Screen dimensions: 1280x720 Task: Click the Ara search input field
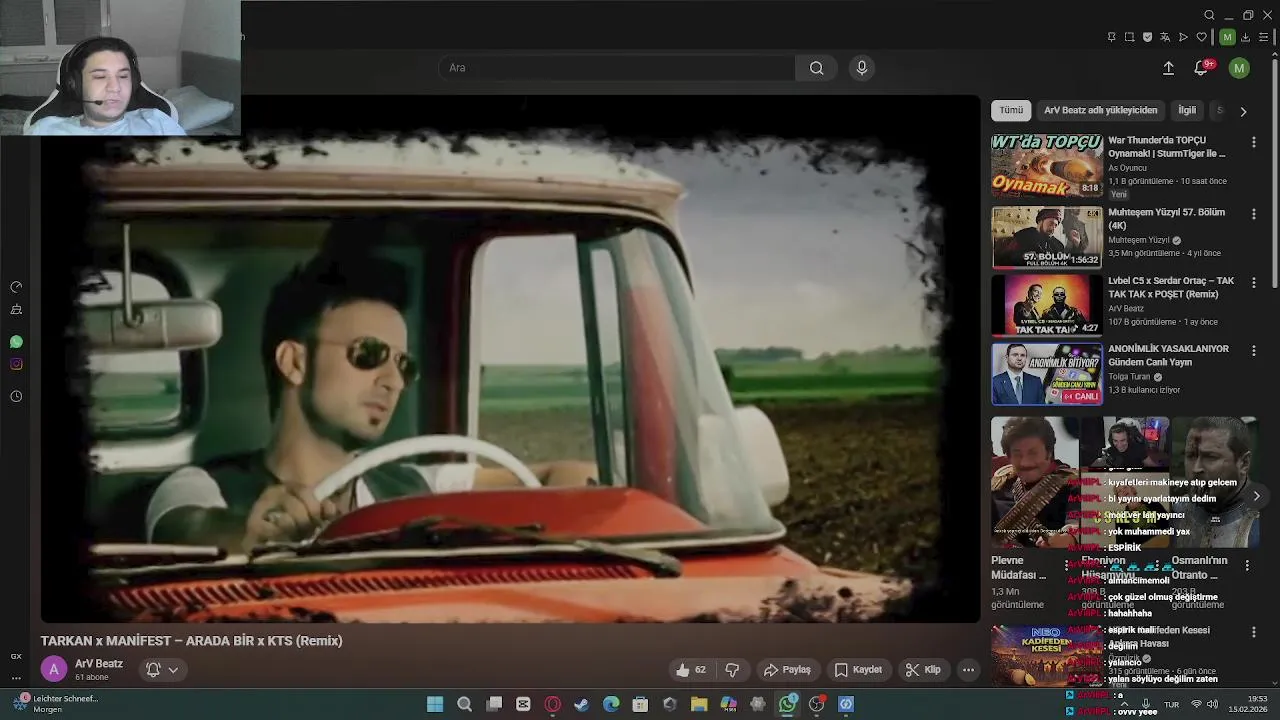tap(617, 68)
